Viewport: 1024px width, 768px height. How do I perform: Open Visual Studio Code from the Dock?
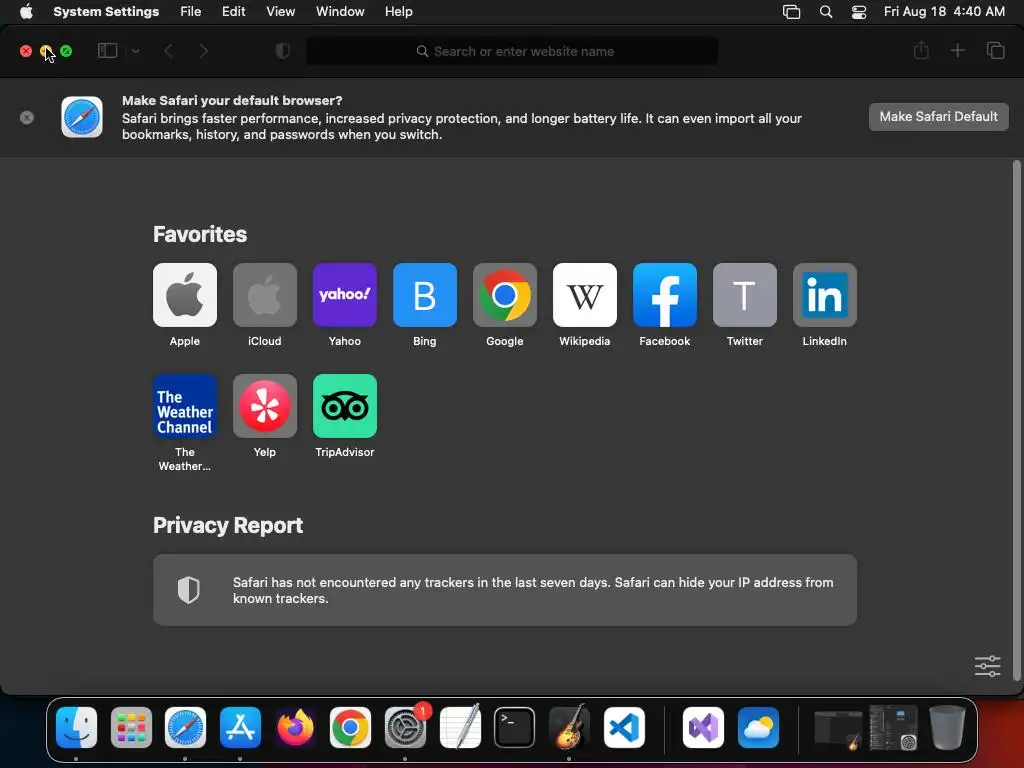tap(624, 727)
